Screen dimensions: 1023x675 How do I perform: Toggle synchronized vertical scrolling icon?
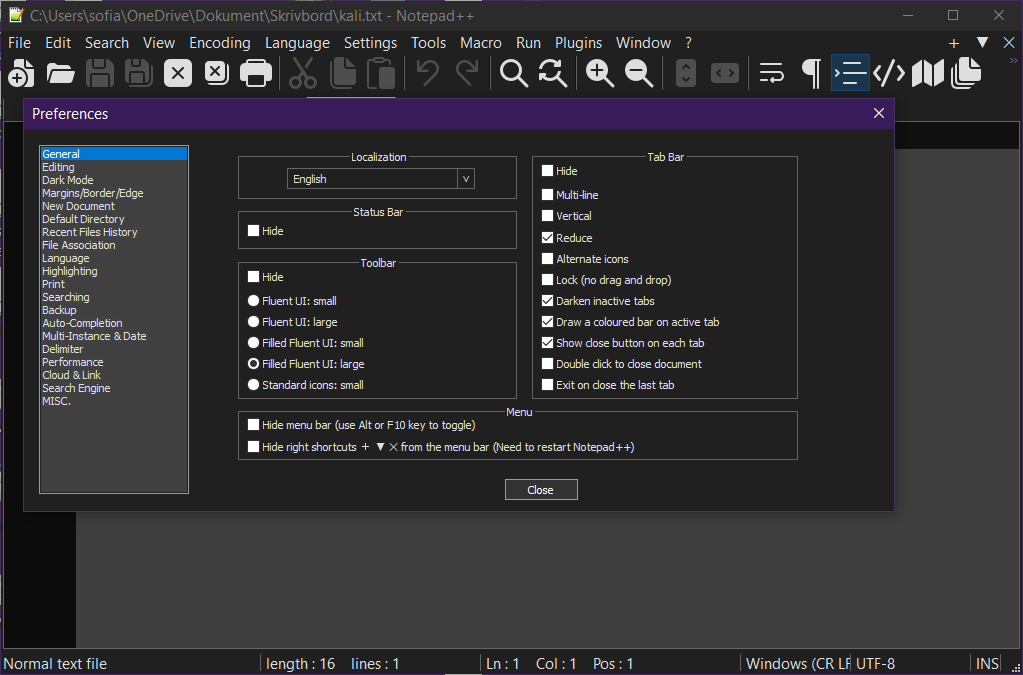[x=686, y=72]
